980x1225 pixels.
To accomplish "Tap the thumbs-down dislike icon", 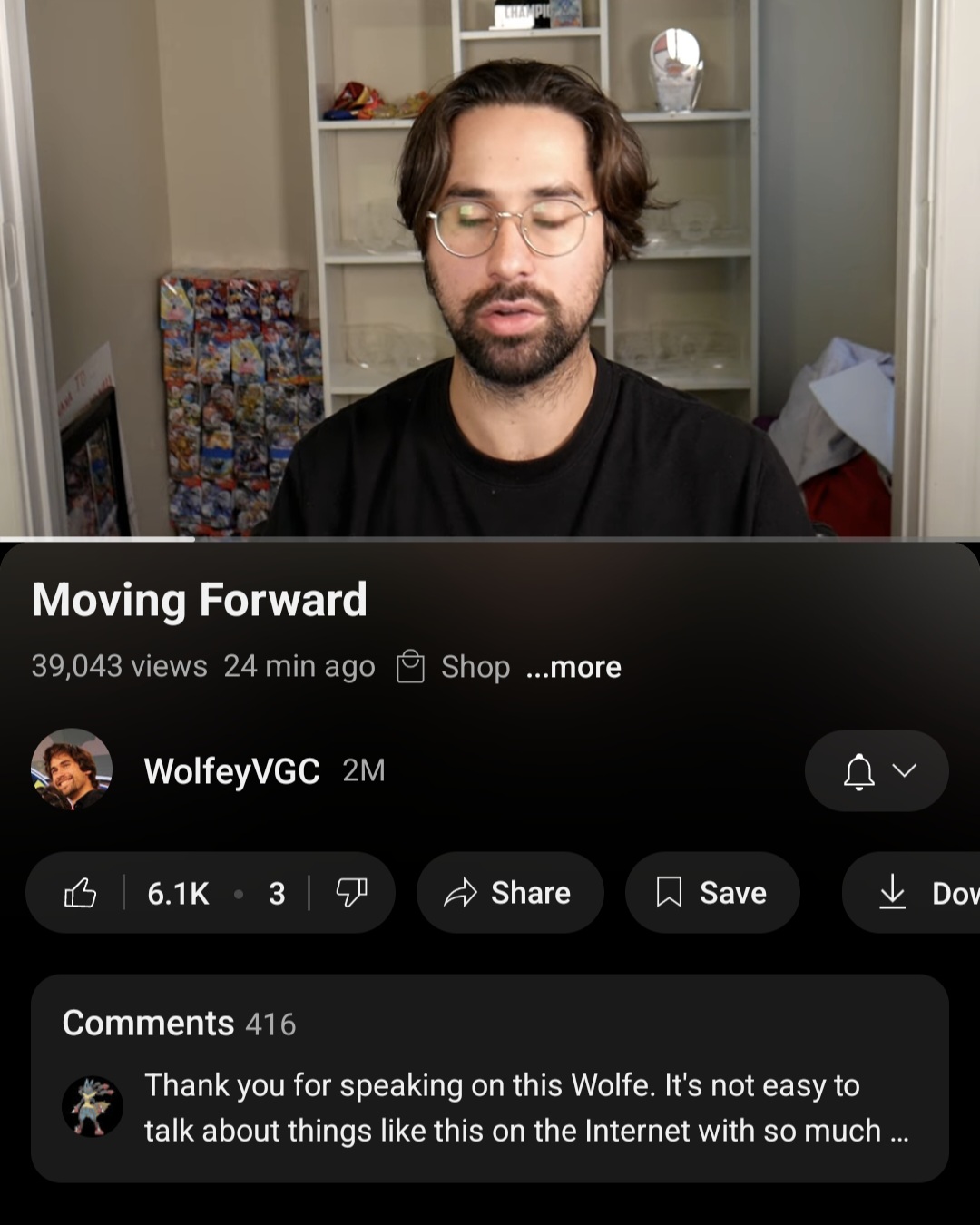I will click(x=351, y=893).
